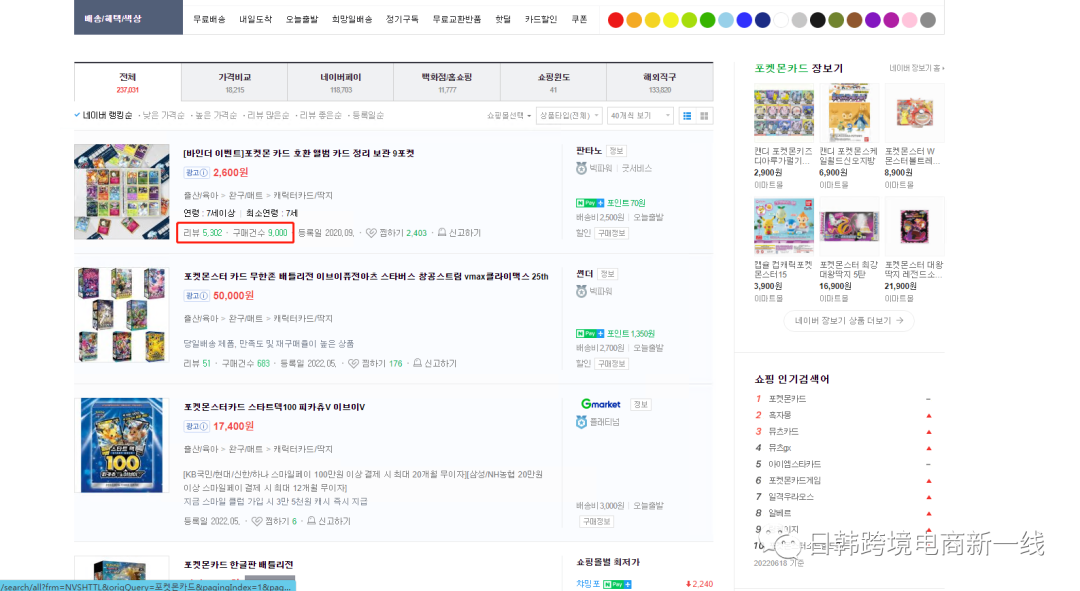Screen dimensions: 1080x591
Task: Click 굿서비스 label under 판타노
Action: tap(636, 168)
